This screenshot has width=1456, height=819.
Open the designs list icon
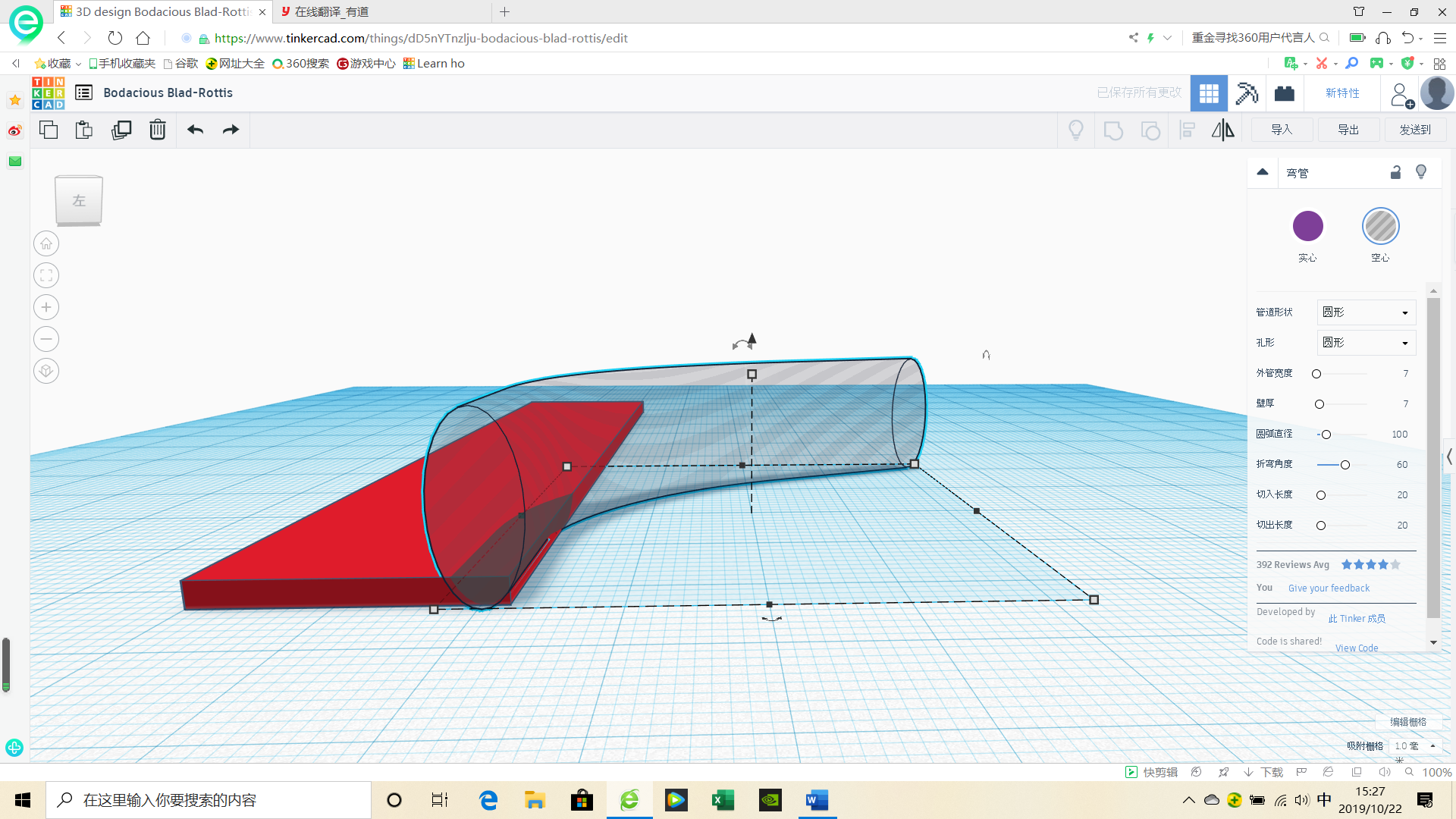pos(83,93)
